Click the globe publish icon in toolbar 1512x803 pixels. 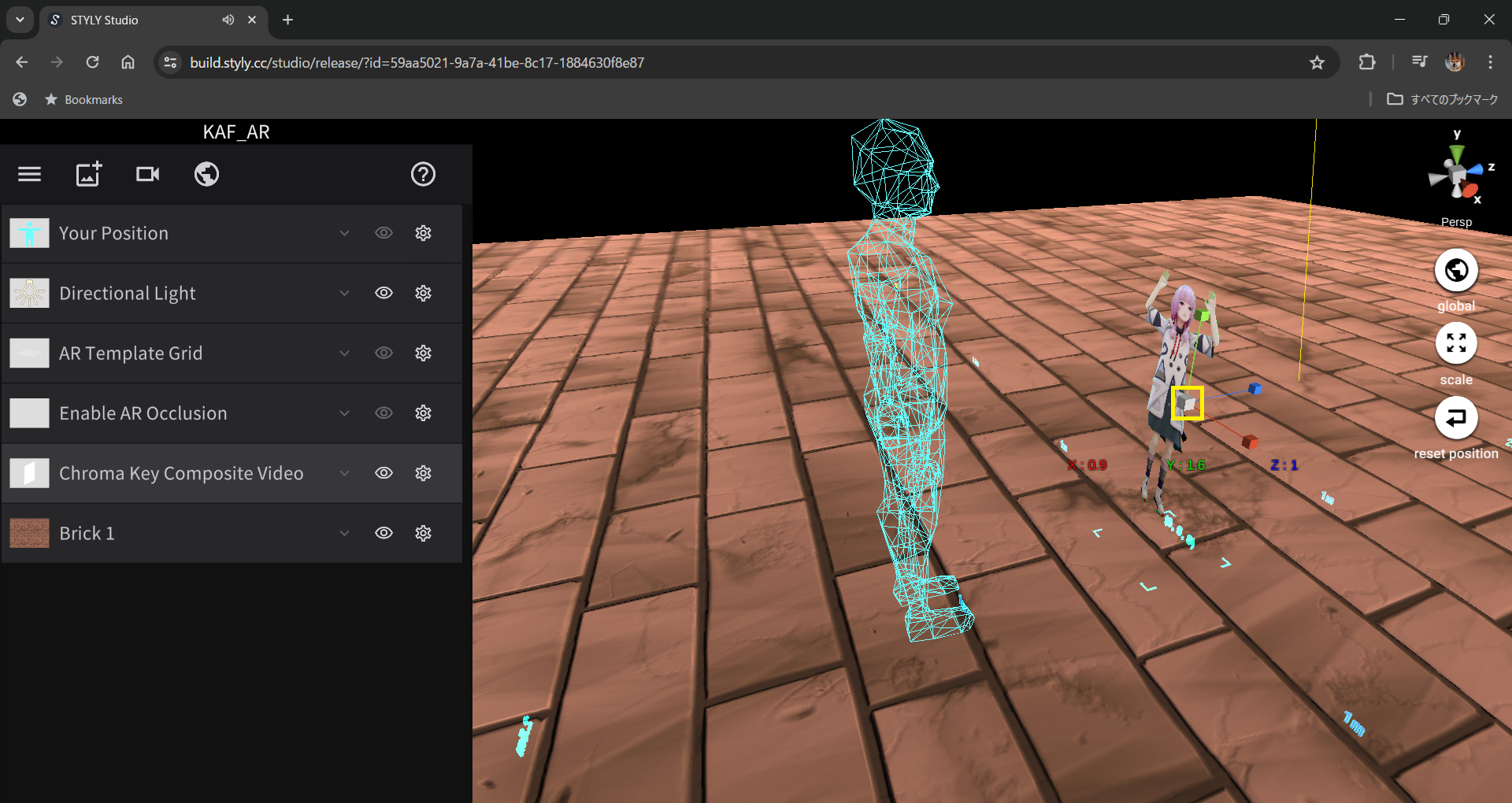[x=206, y=174]
